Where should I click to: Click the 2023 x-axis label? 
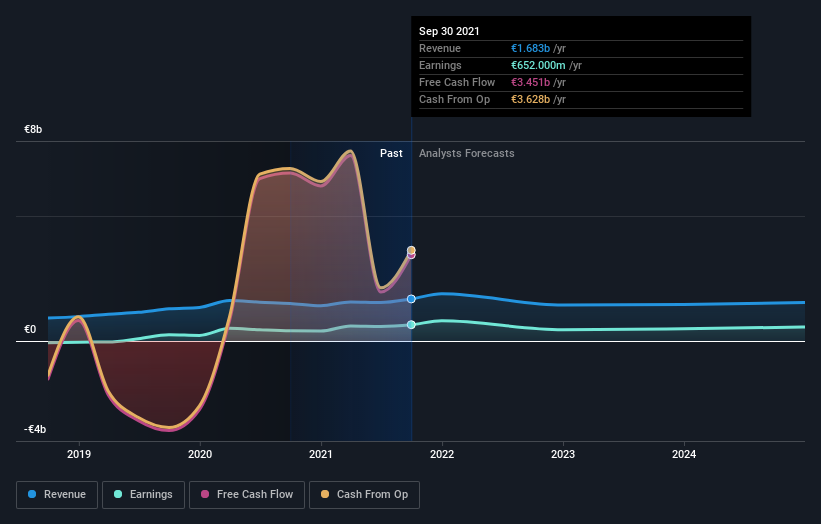click(x=563, y=454)
